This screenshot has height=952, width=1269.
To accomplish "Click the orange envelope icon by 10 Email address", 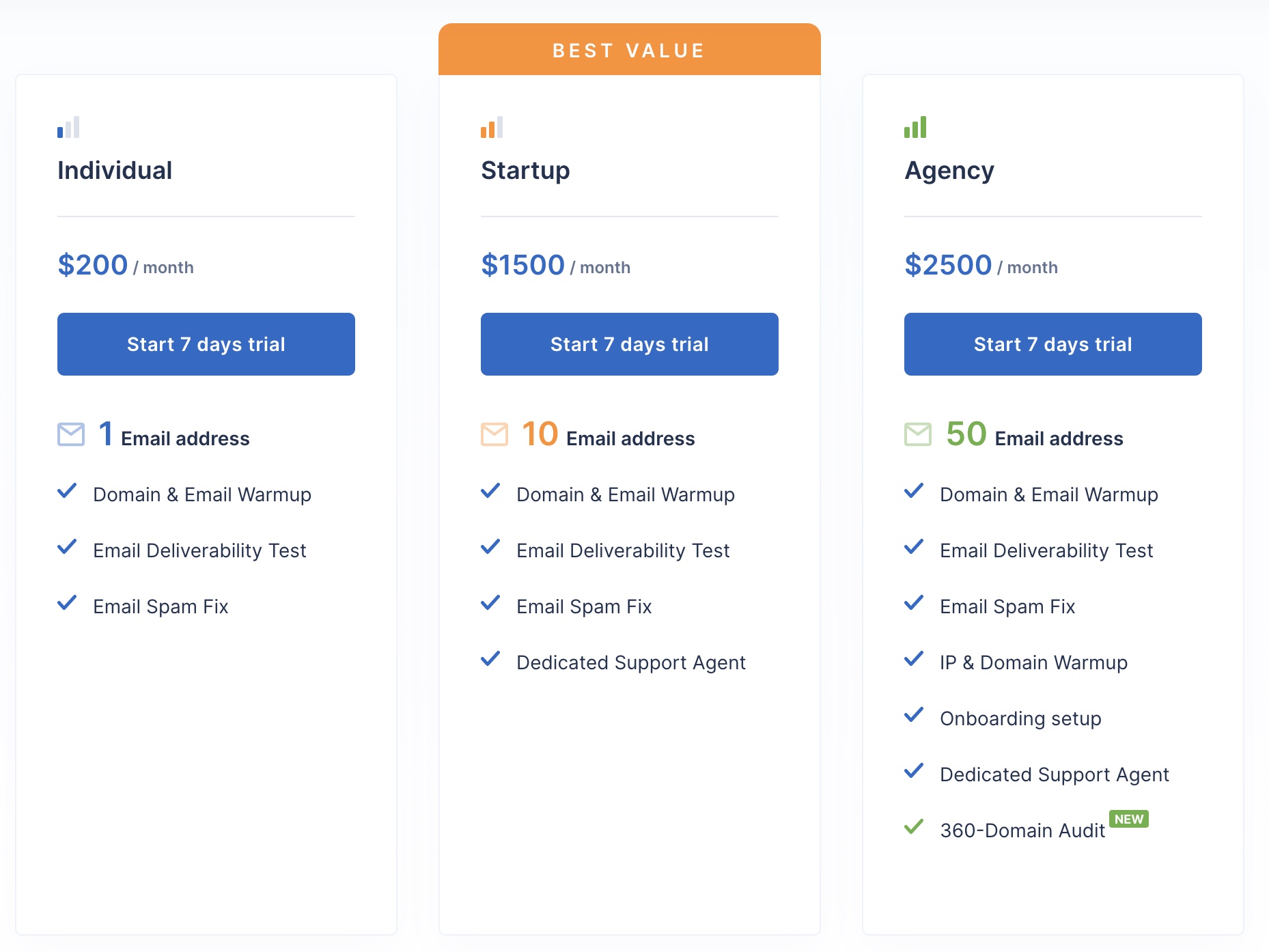I will click(x=494, y=434).
